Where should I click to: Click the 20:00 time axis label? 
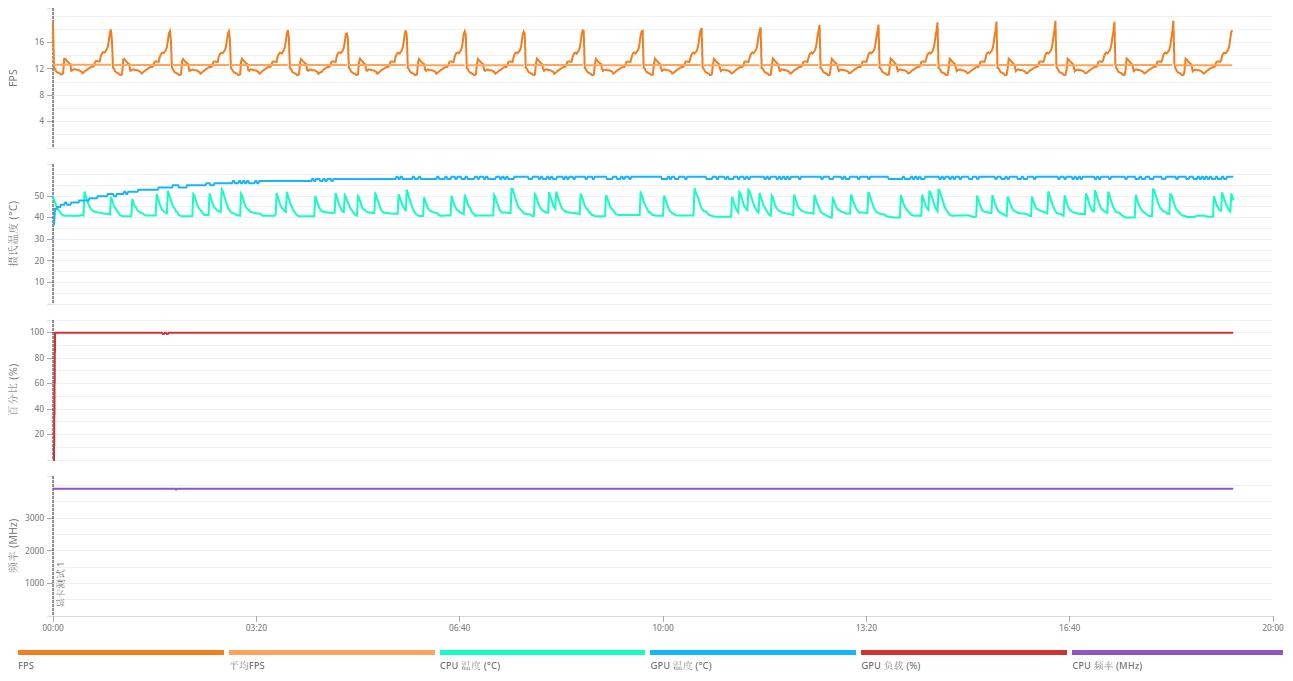1272,628
